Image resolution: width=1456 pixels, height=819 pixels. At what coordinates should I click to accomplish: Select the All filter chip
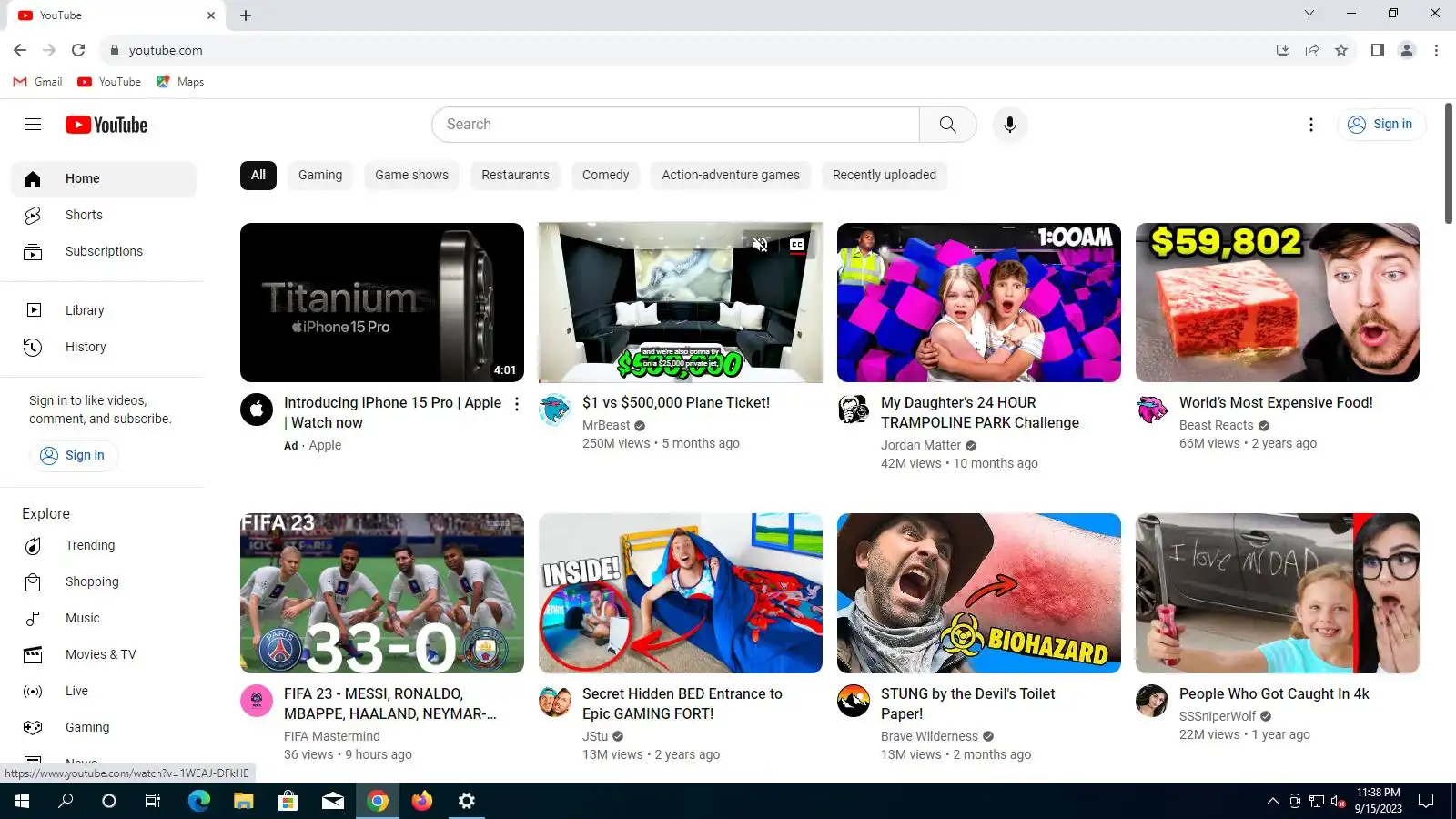pos(258,175)
